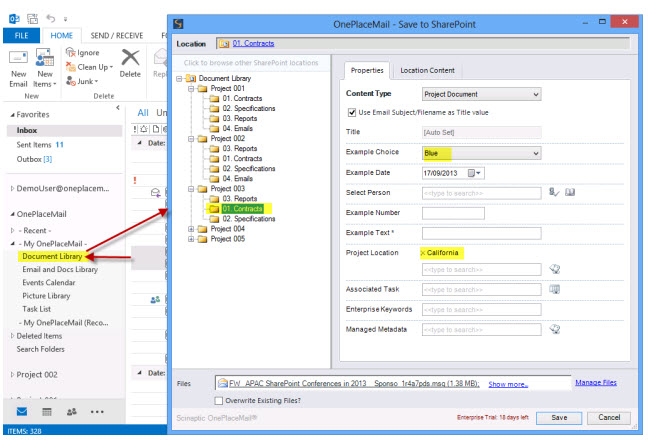
Task: Select the HOME ribbon tab
Action: [x=61, y=35]
